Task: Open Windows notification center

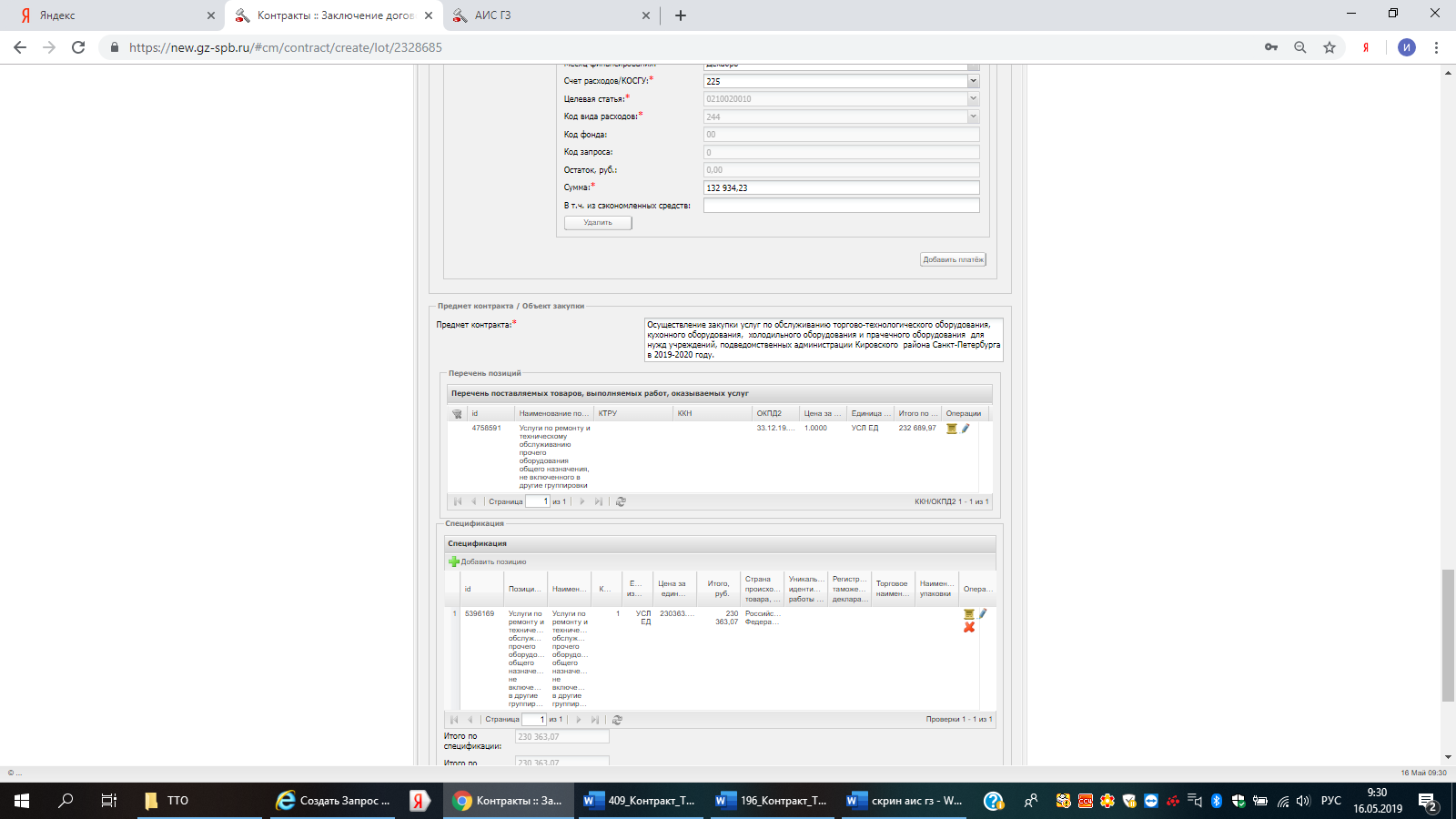Action: [x=1427, y=801]
